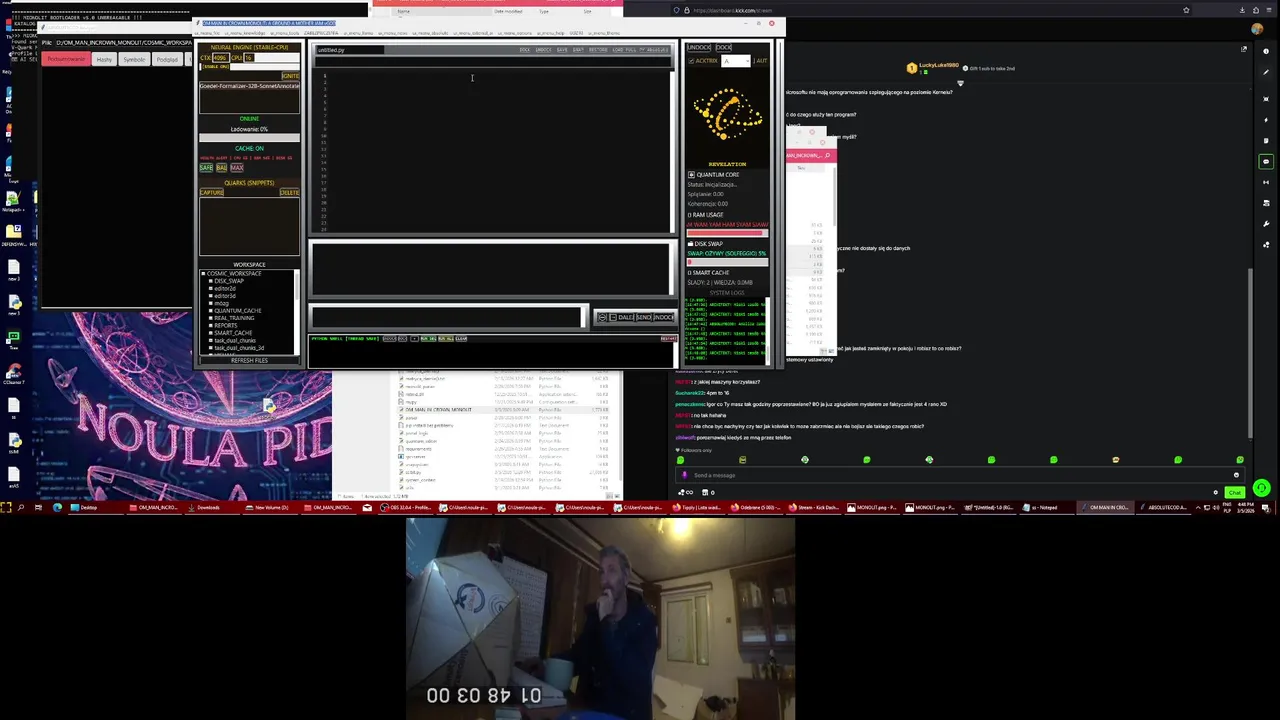Switch to the Podsumowanie tab
The height and width of the screenshot is (720, 1280).
click(66, 58)
